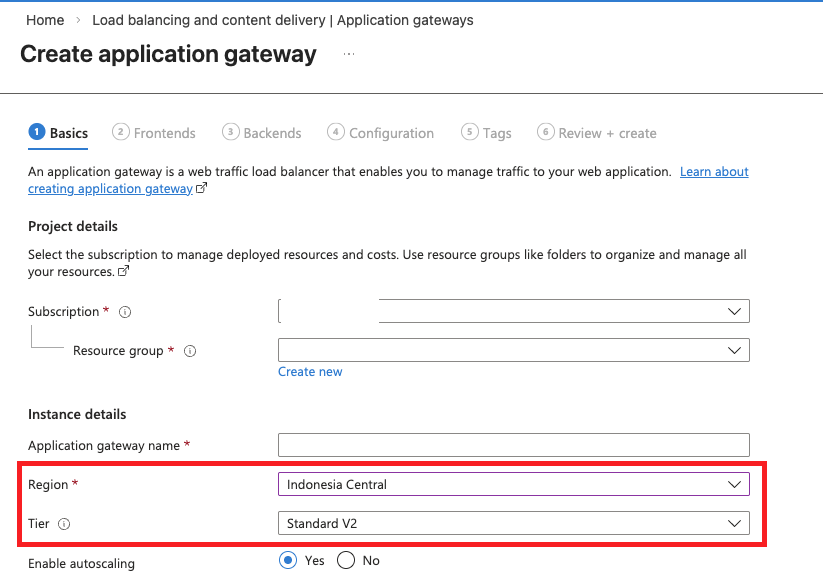Click the Resource group info icon
Image resolution: width=823 pixels, height=585 pixels.
(190, 351)
